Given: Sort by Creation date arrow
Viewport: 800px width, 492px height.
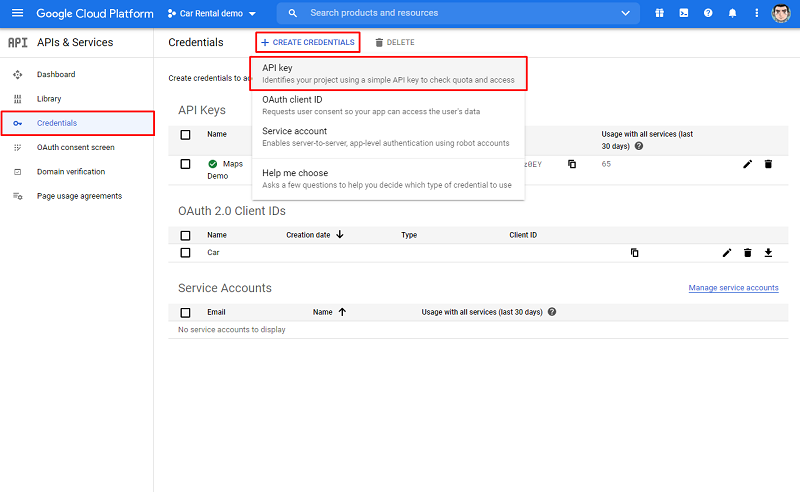Looking at the screenshot, I should pyautogui.click(x=340, y=235).
